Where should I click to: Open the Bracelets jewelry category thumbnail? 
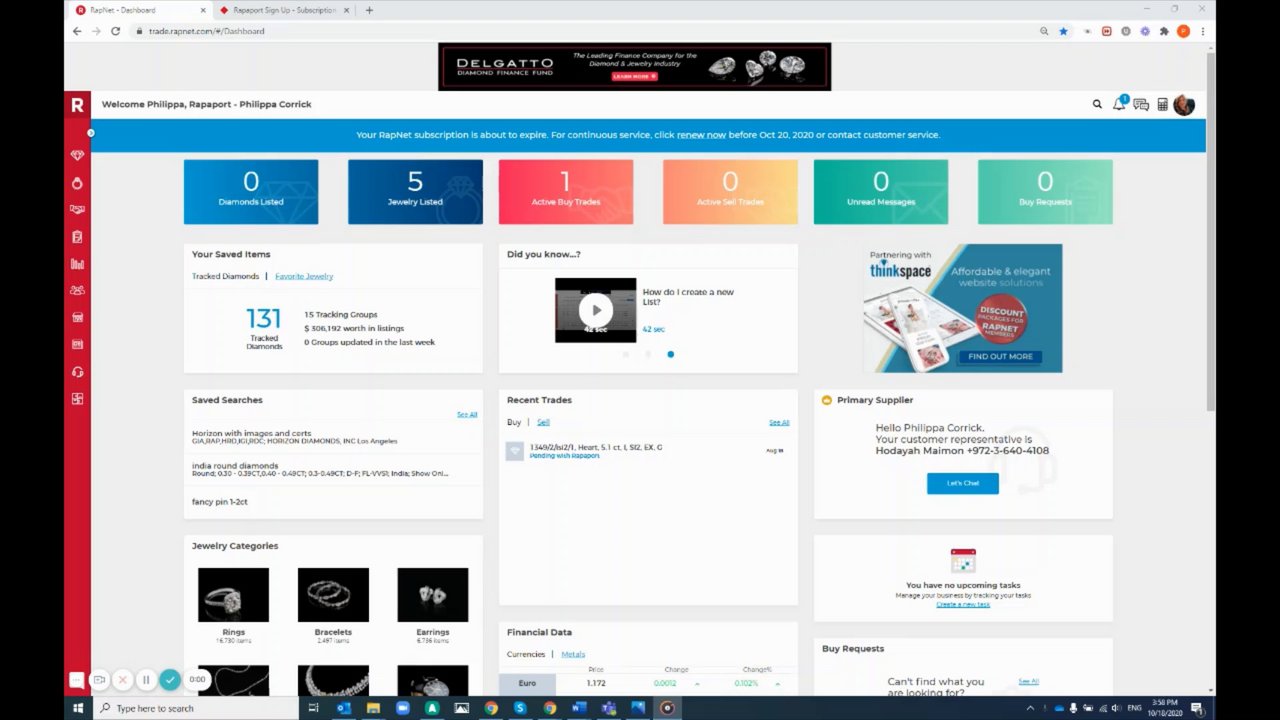pos(333,595)
